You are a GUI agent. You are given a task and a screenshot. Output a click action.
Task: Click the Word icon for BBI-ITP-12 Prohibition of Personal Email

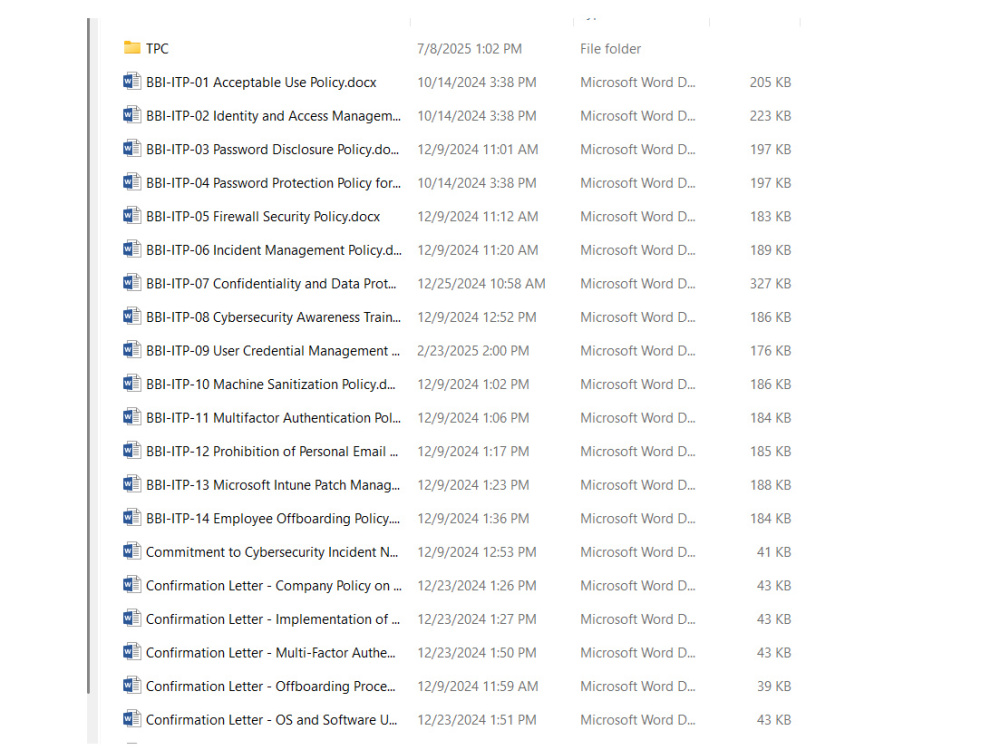[x=132, y=451]
